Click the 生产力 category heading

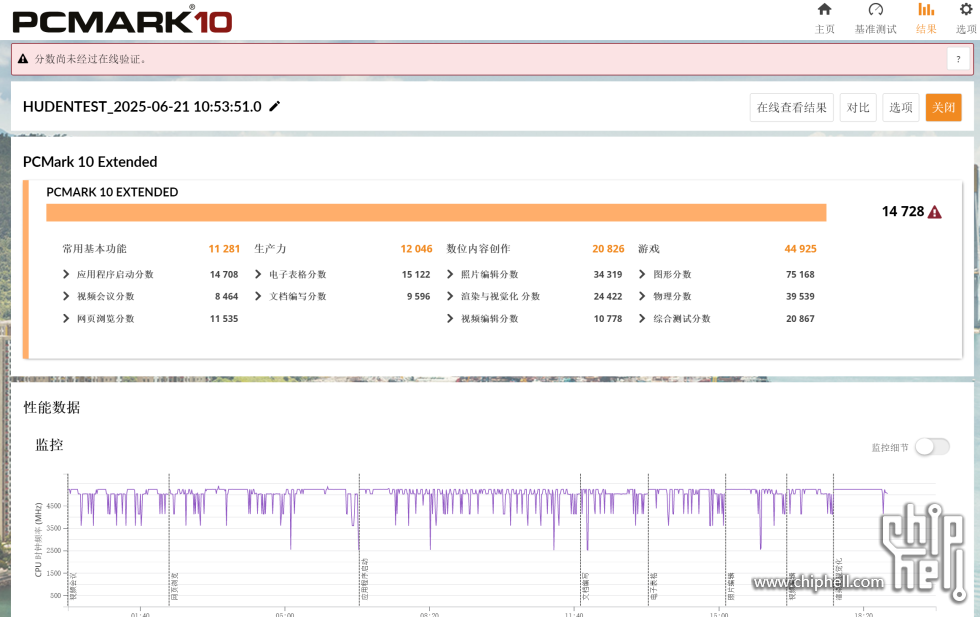pyautogui.click(x=271, y=249)
